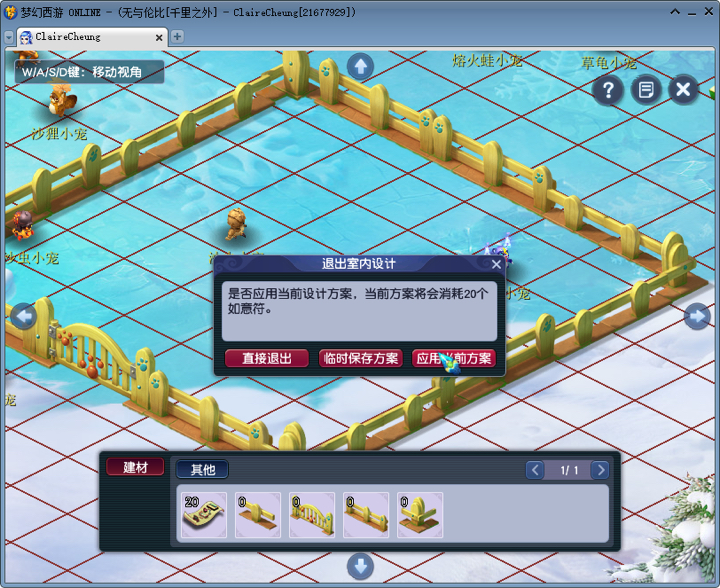720x588 pixels.
Task: Go to previous page of materials
Action: pos(535,470)
